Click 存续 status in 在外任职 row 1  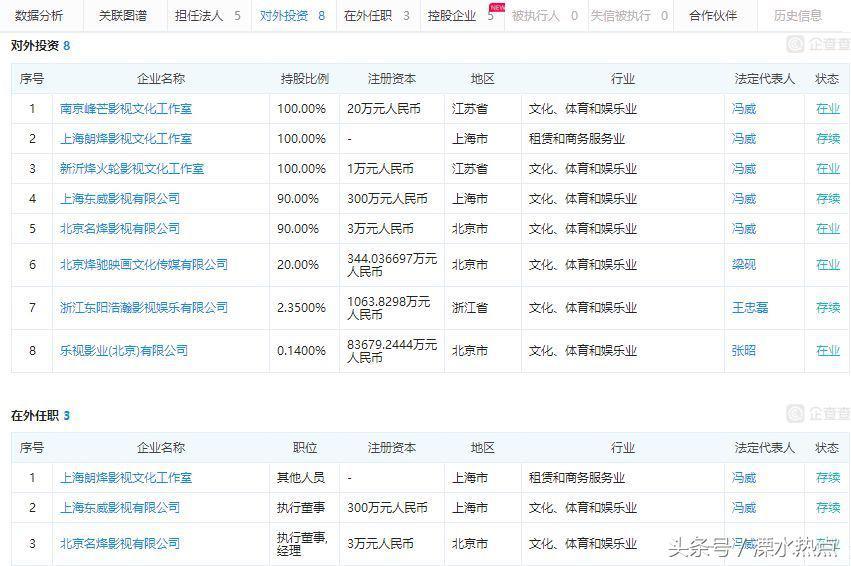(828, 478)
